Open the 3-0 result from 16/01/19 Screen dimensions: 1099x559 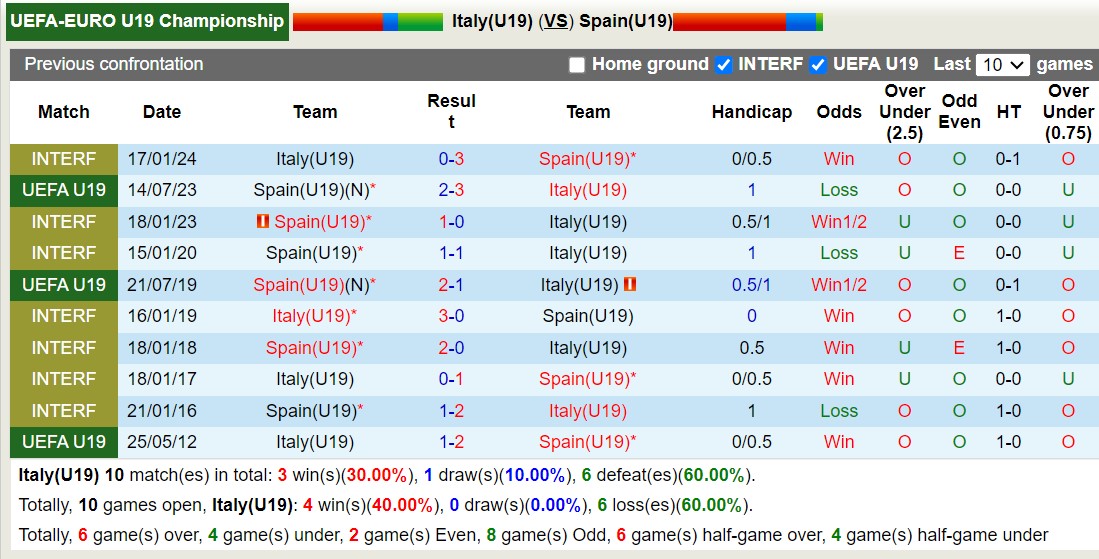[451, 316]
